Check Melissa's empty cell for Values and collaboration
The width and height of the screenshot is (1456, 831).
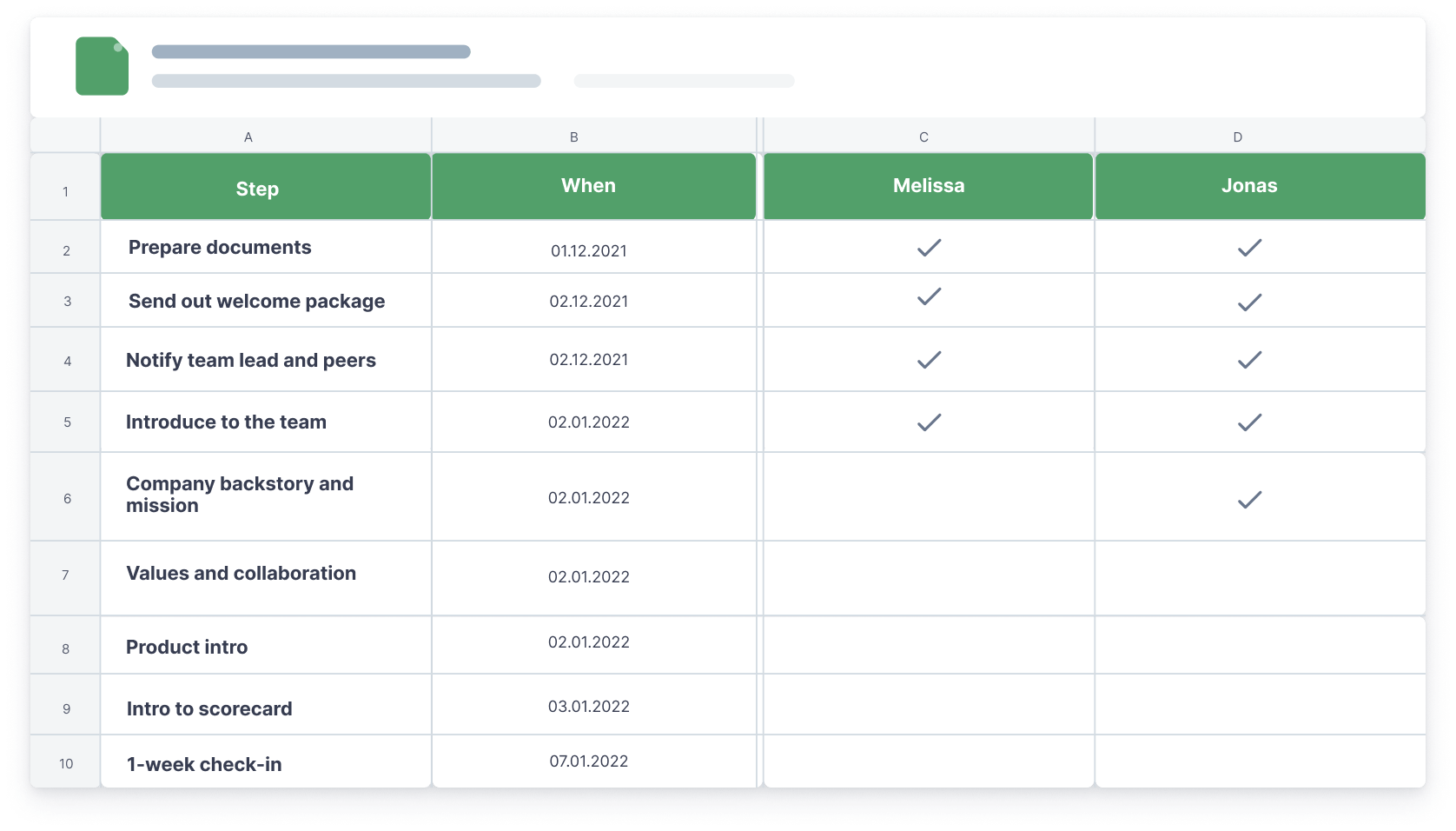click(x=928, y=578)
